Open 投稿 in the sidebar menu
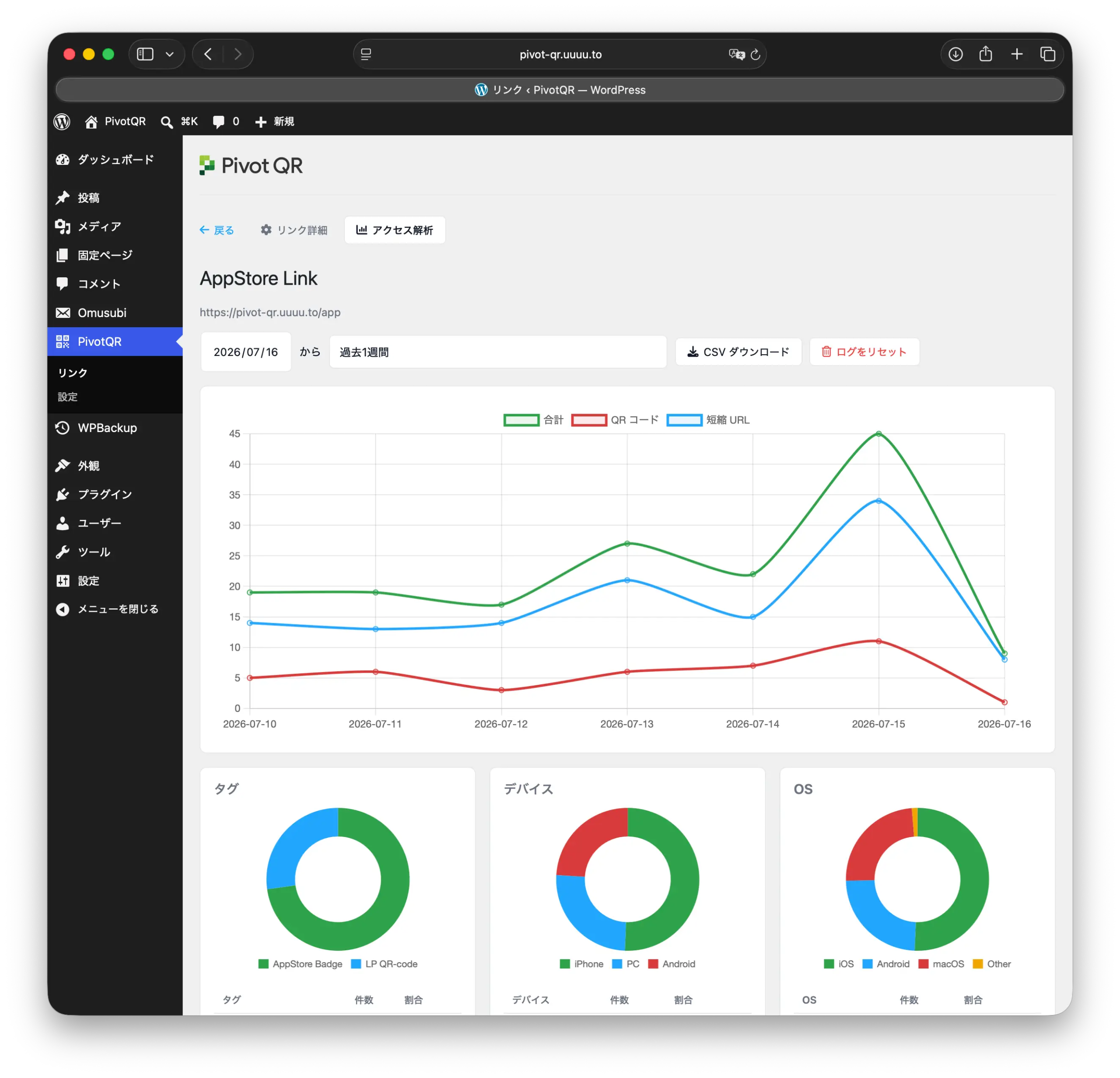1120x1078 pixels. (x=115, y=198)
